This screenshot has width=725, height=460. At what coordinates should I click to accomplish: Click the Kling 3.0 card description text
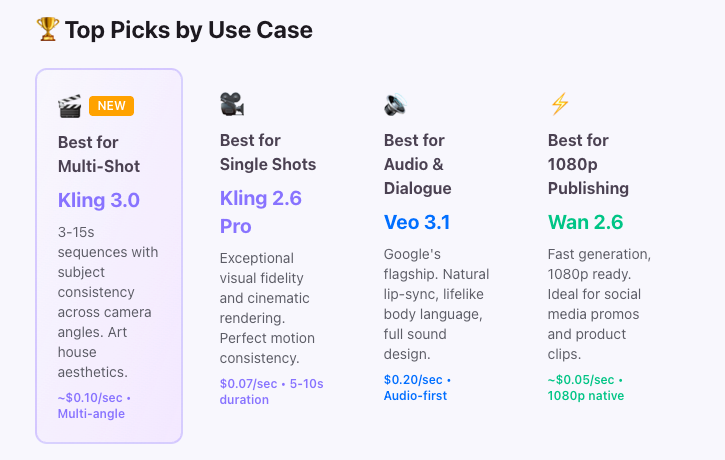pyautogui.click(x=108, y=302)
